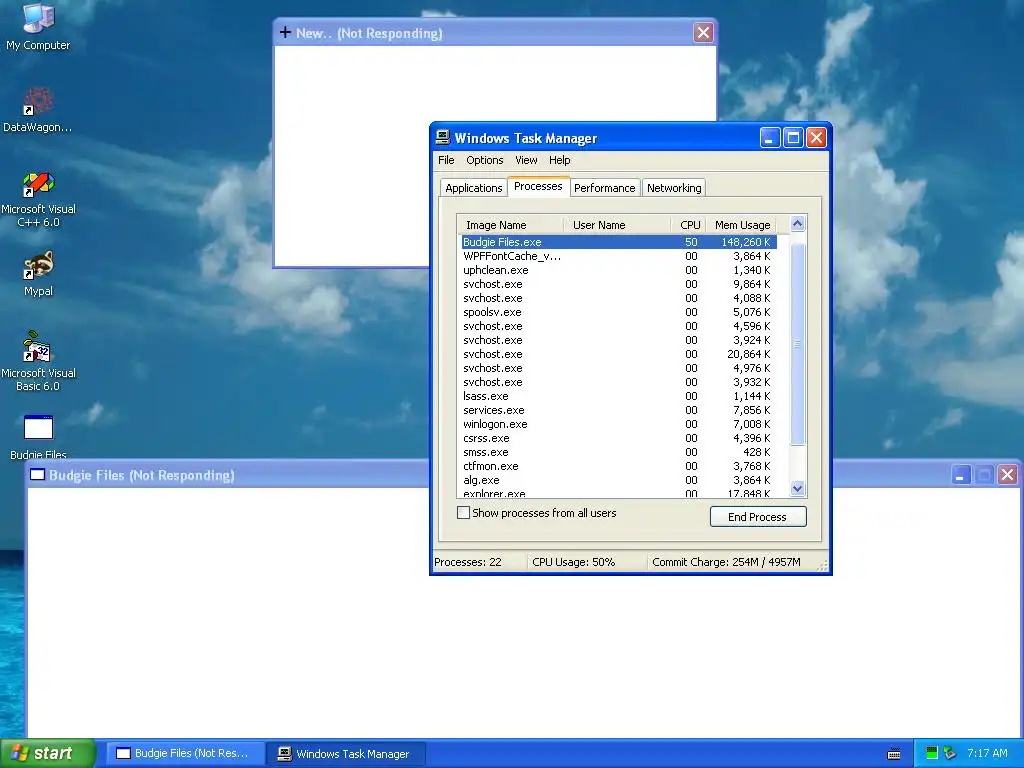This screenshot has width=1024, height=768.
Task: Select the services.exe process row
Action: pos(618,410)
